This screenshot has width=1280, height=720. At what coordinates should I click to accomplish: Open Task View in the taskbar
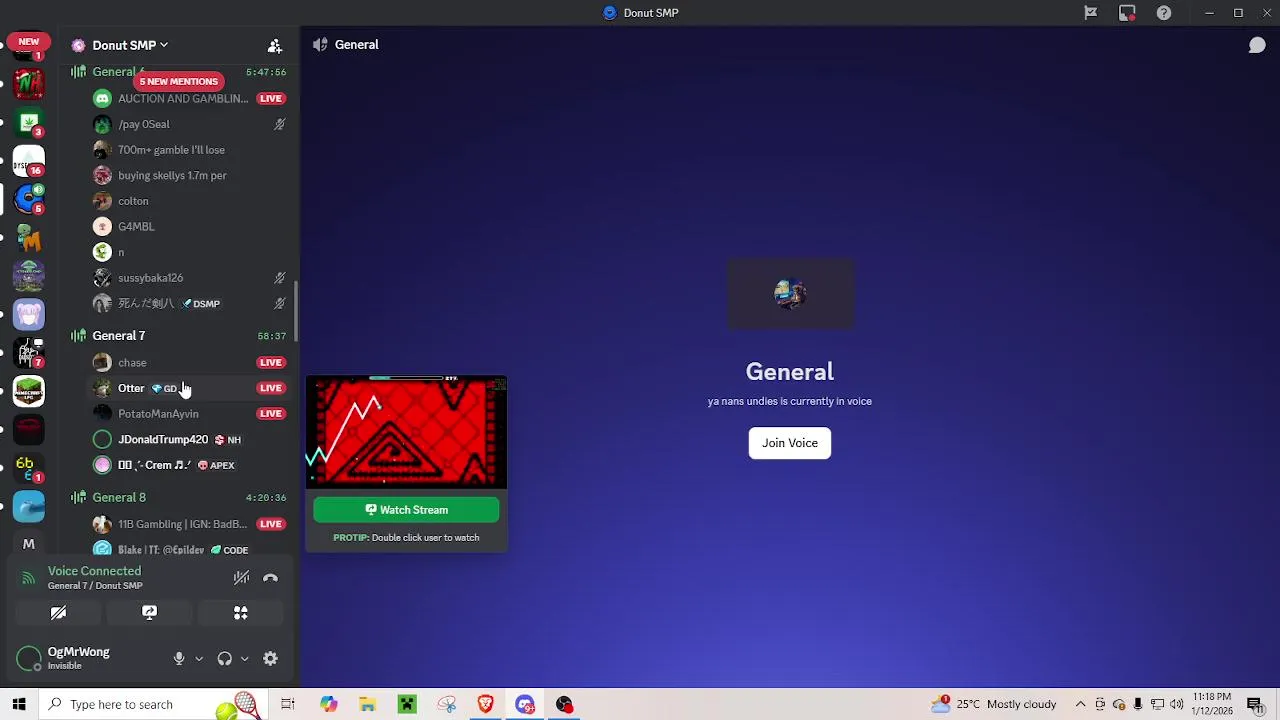(x=288, y=704)
